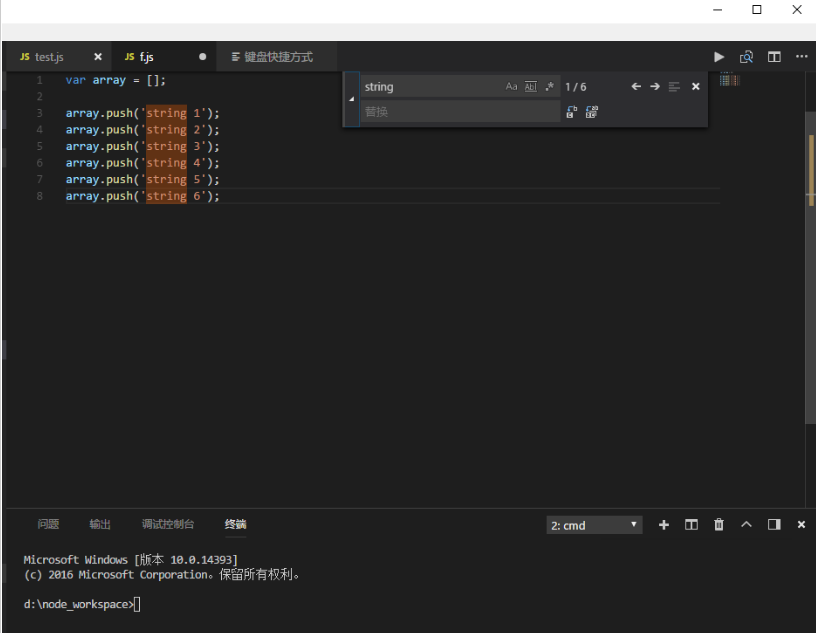This screenshot has height=633, width=816.
Task: Open the '2: cmd' terminal selector
Action: 594,524
